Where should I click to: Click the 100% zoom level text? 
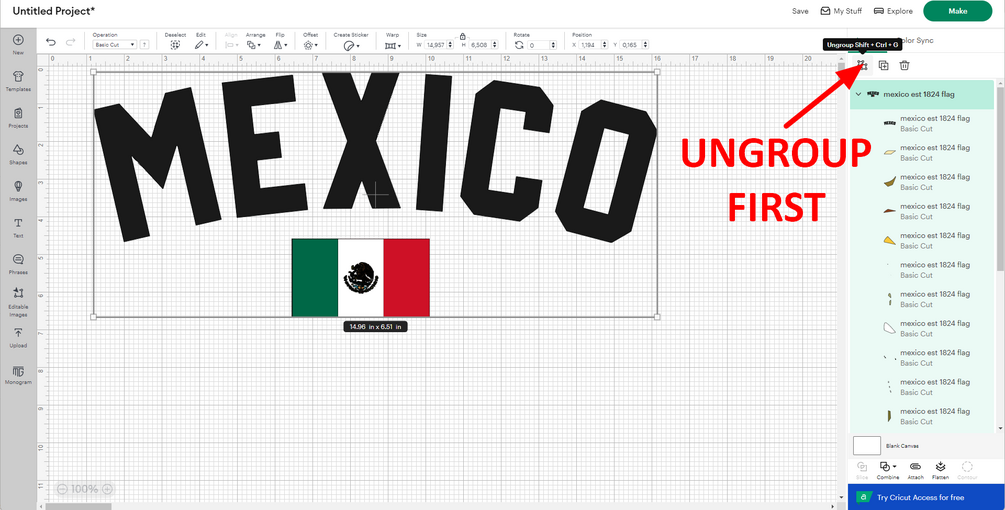pos(85,489)
